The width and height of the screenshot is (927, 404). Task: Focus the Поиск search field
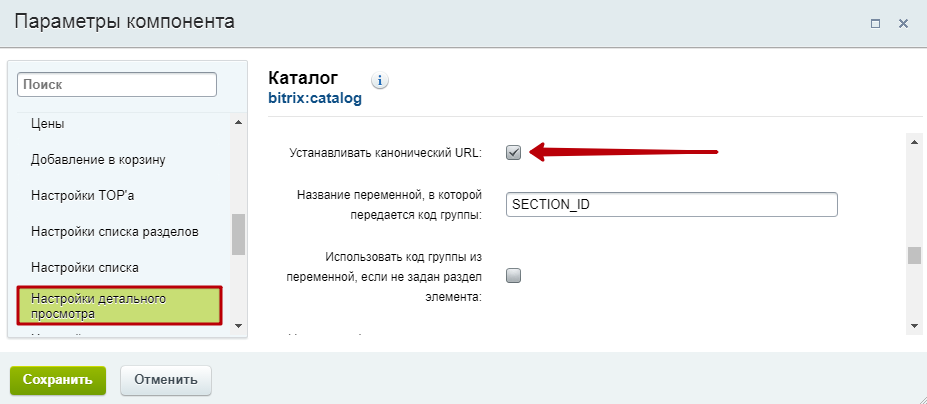(x=117, y=85)
